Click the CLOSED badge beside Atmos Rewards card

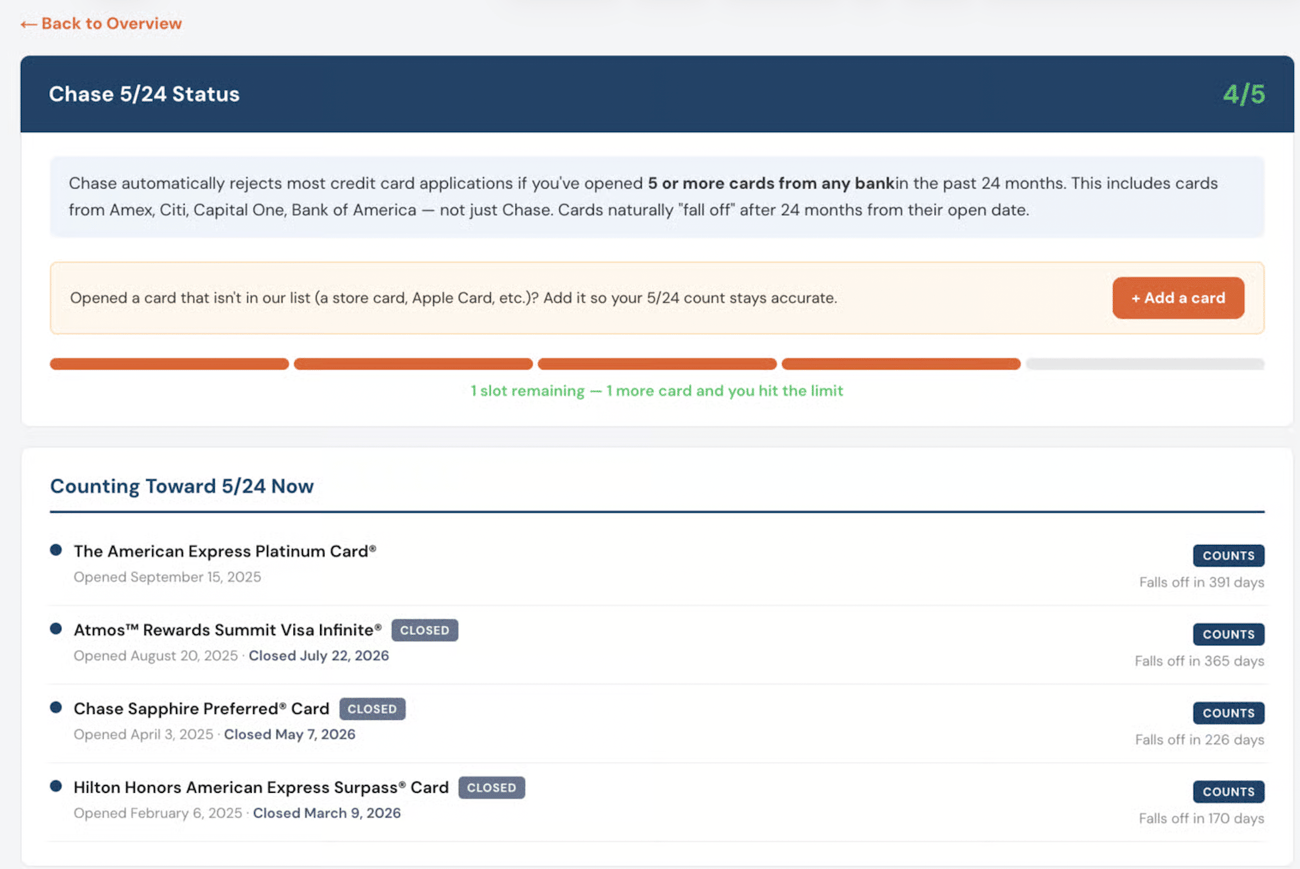point(425,630)
